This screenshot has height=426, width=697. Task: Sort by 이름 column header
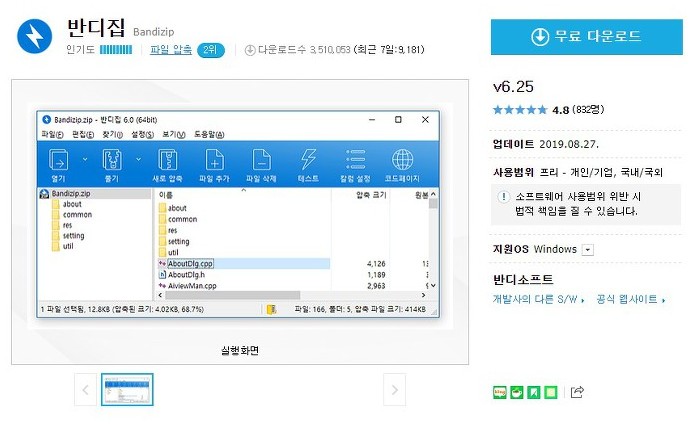[166, 195]
